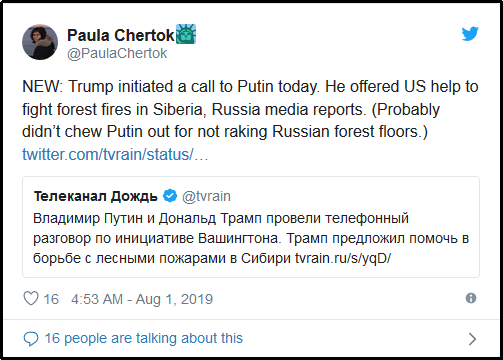Click the Paula Chertok display name
The image size is (503, 360).
pyautogui.click(x=121, y=35)
